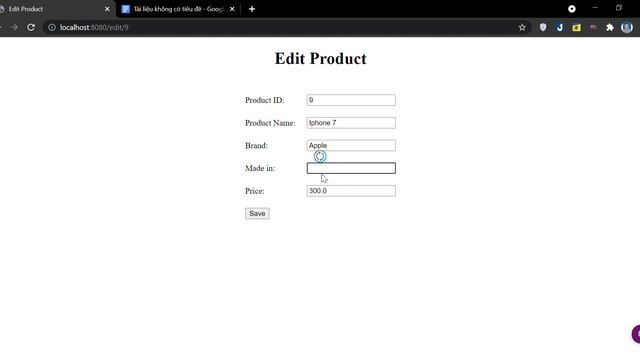Click the Product ID field
This screenshot has width=640, height=360.
tap(351, 100)
